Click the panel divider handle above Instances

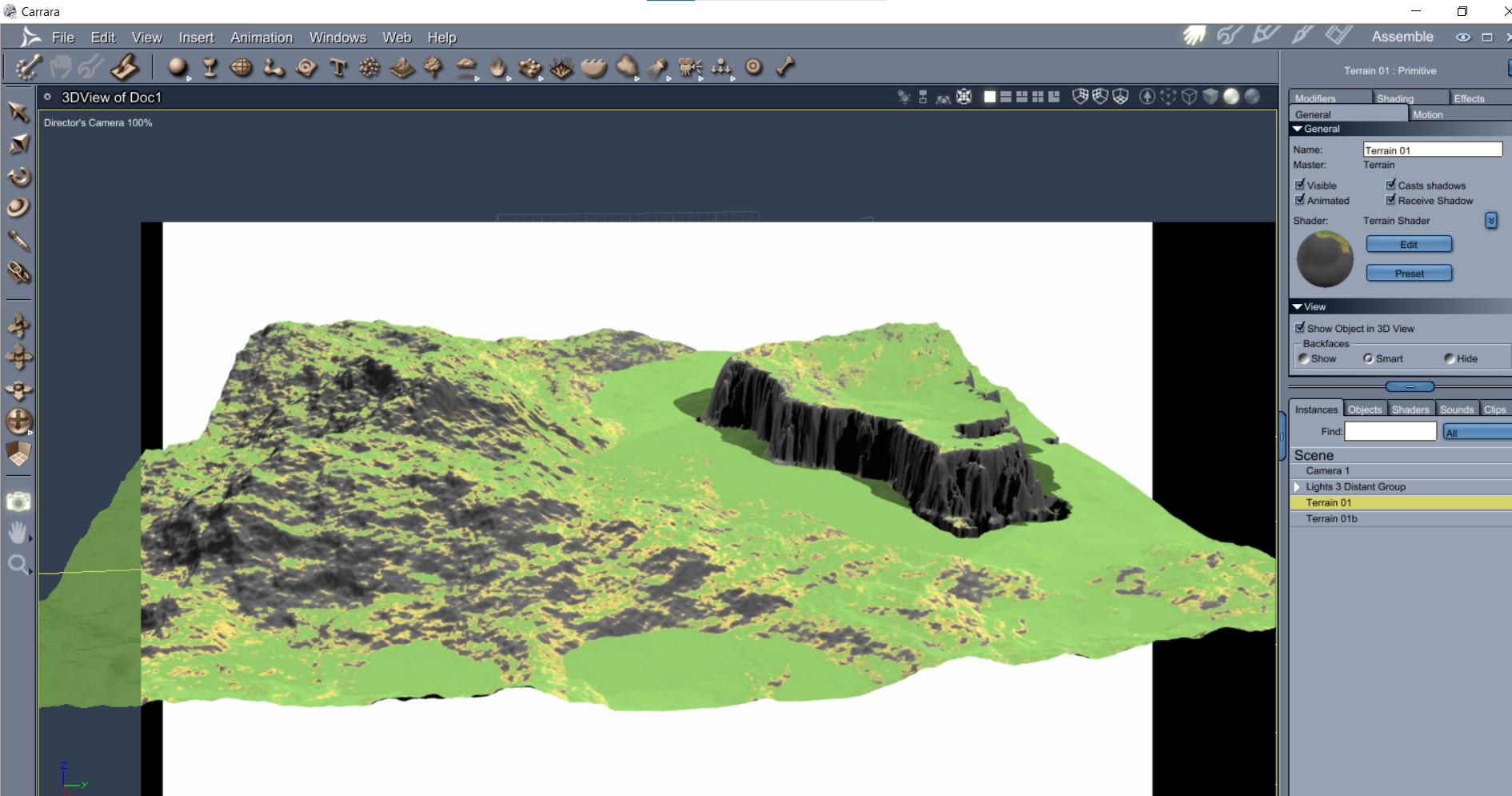pyautogui.click(x=1410, y=386)
